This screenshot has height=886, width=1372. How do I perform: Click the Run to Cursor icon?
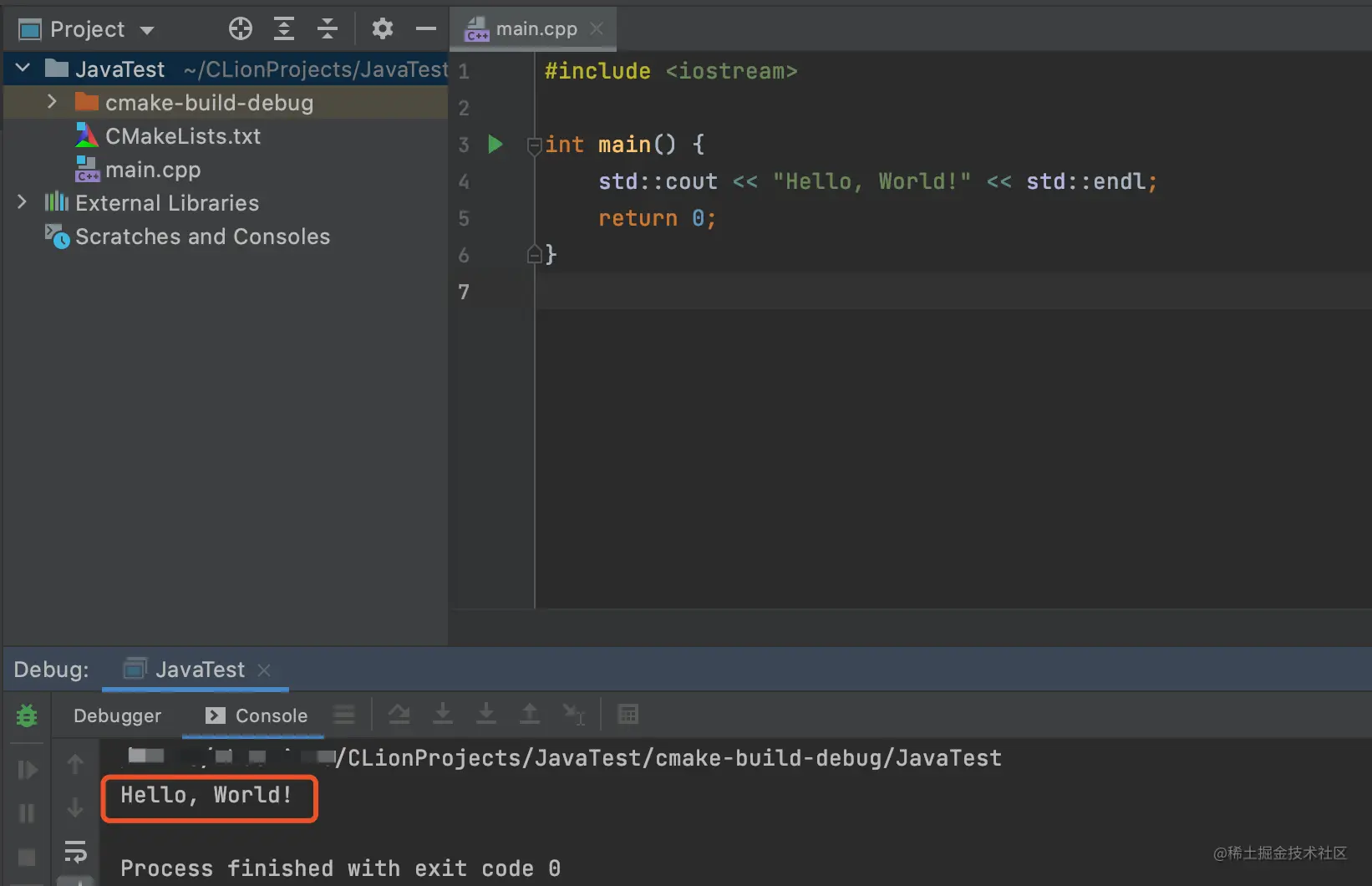573,715
